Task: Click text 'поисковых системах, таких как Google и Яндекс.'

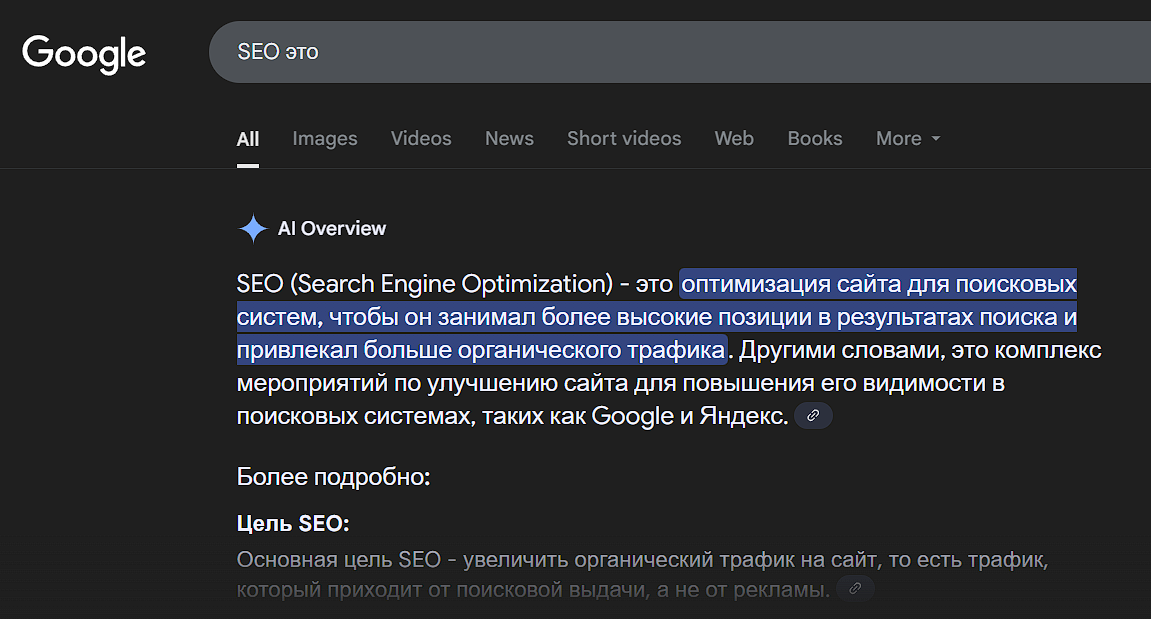Action: 512,416
